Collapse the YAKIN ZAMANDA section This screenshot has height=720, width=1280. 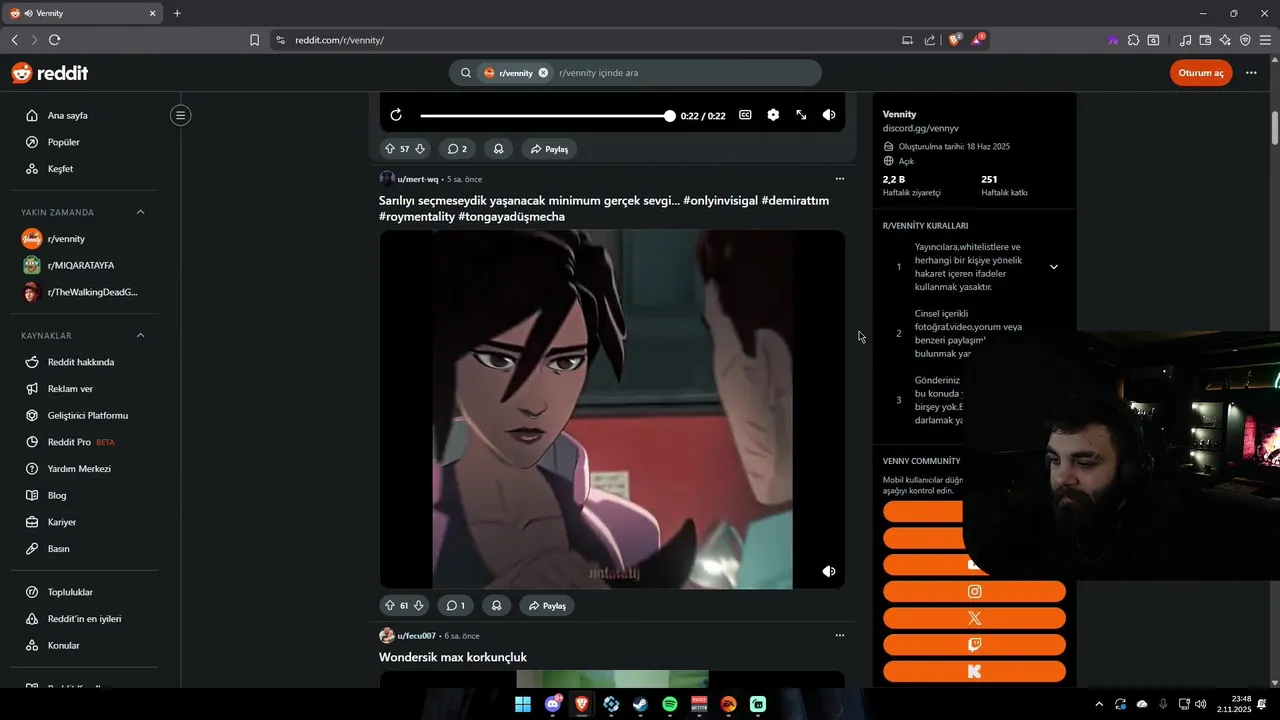click(140, 212)
